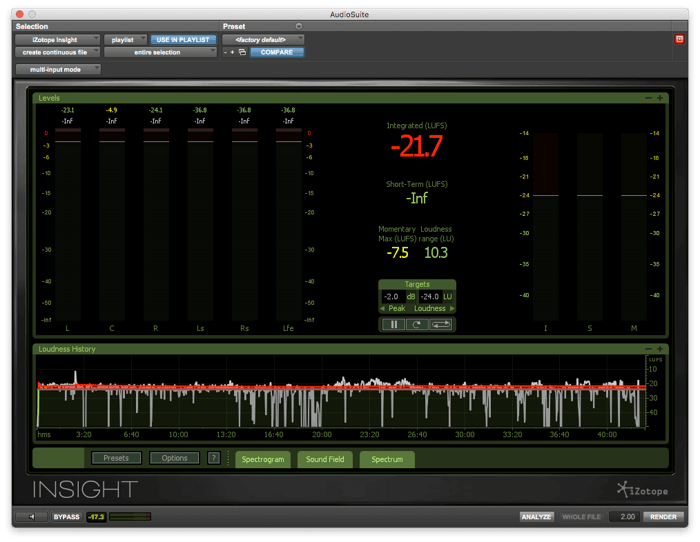This screenshot has height=542, width=700.
Task: Click the 3:20 mark in loudness history
Action: pos(83,434)
